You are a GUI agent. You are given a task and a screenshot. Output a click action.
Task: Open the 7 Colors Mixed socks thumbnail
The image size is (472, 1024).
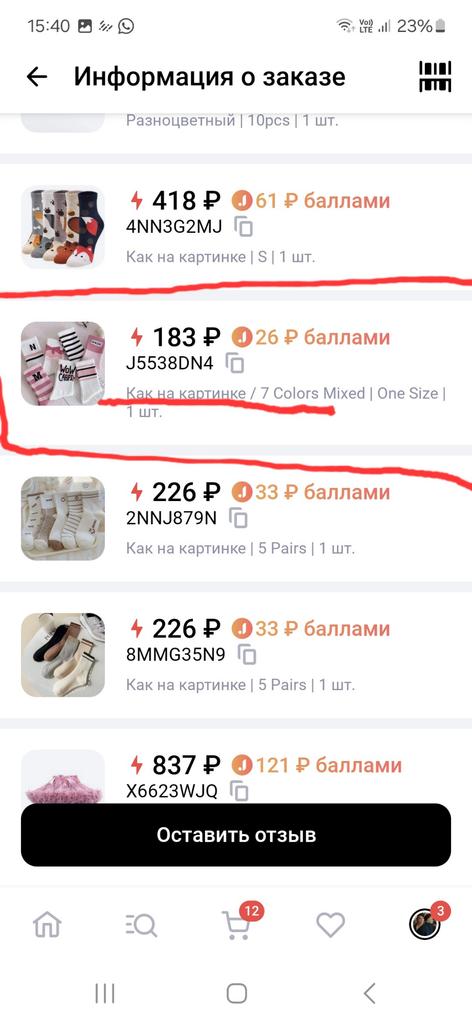tap(63, 363)
